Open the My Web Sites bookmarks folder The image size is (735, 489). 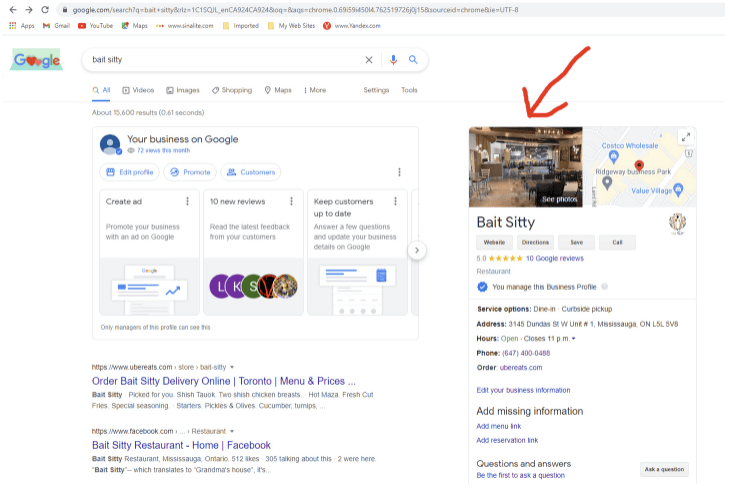click(291, 26)
